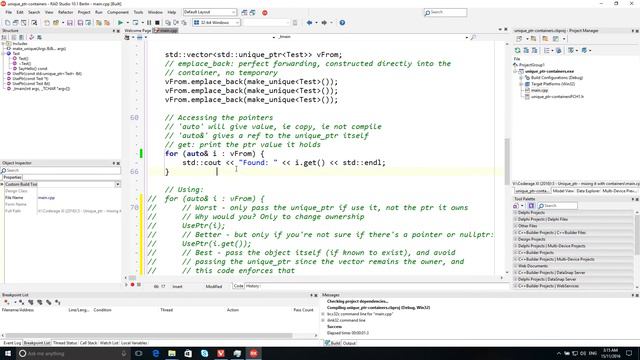
Task: Open the File menu
Action: (x=9, y=12)
